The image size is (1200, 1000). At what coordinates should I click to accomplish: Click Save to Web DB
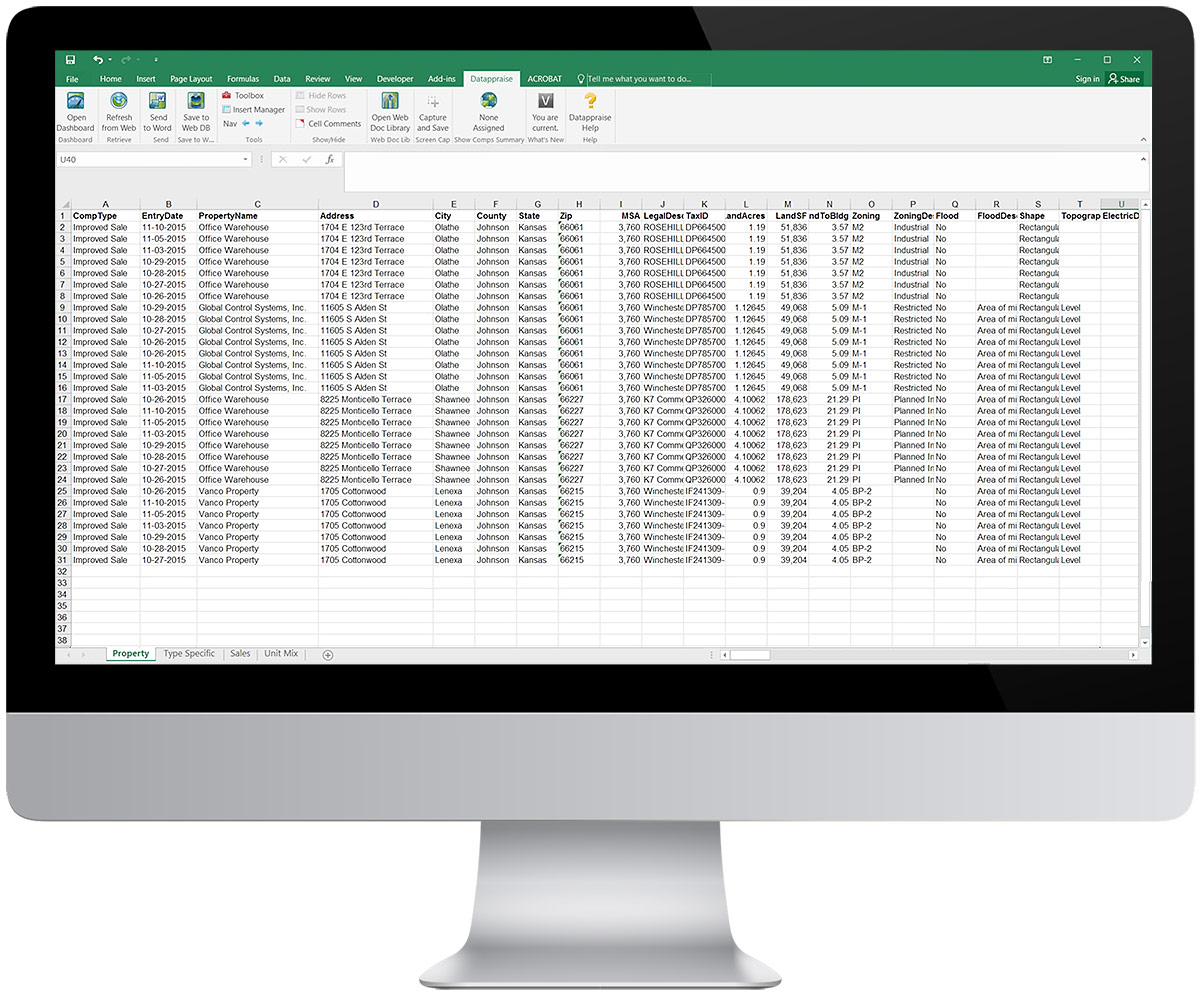point(196,111)
